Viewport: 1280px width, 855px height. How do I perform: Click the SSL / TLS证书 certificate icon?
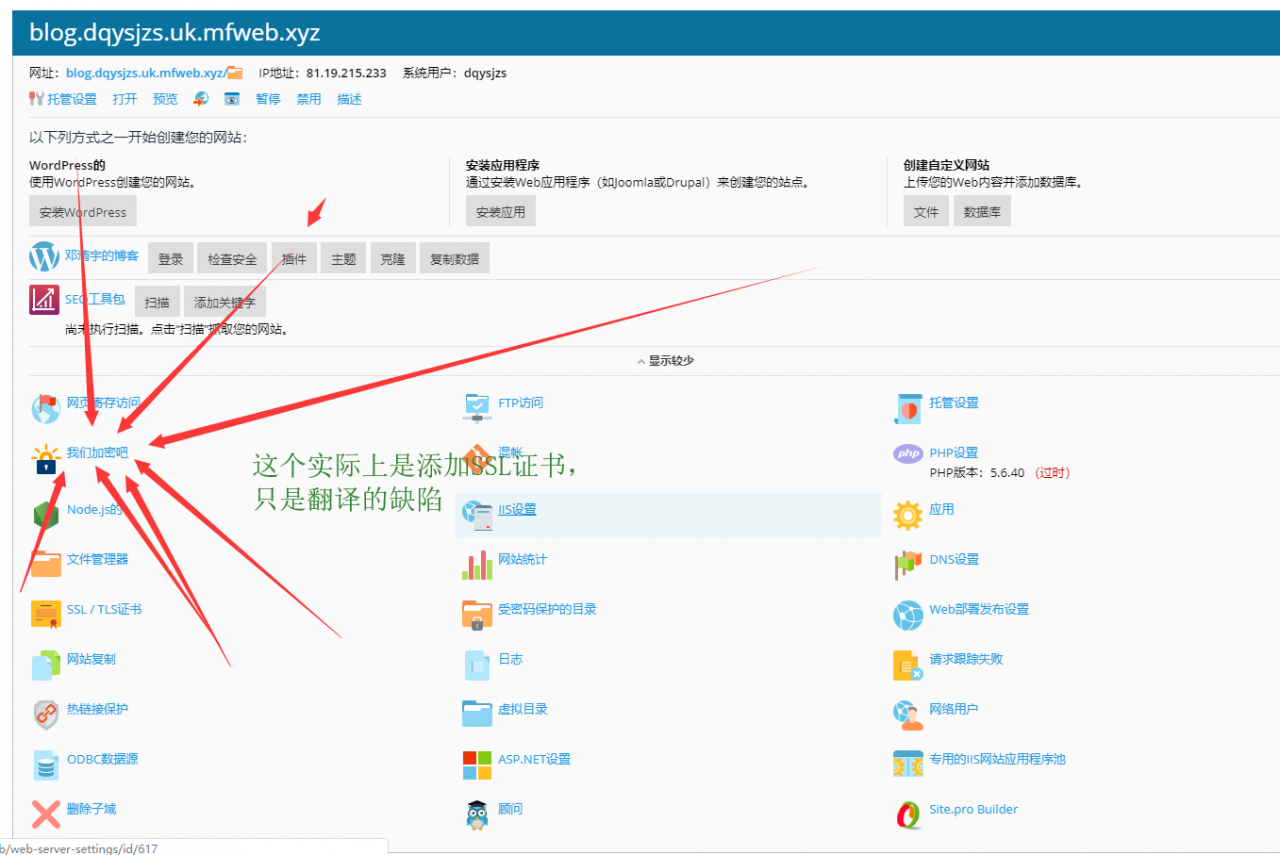pos(46,614)
